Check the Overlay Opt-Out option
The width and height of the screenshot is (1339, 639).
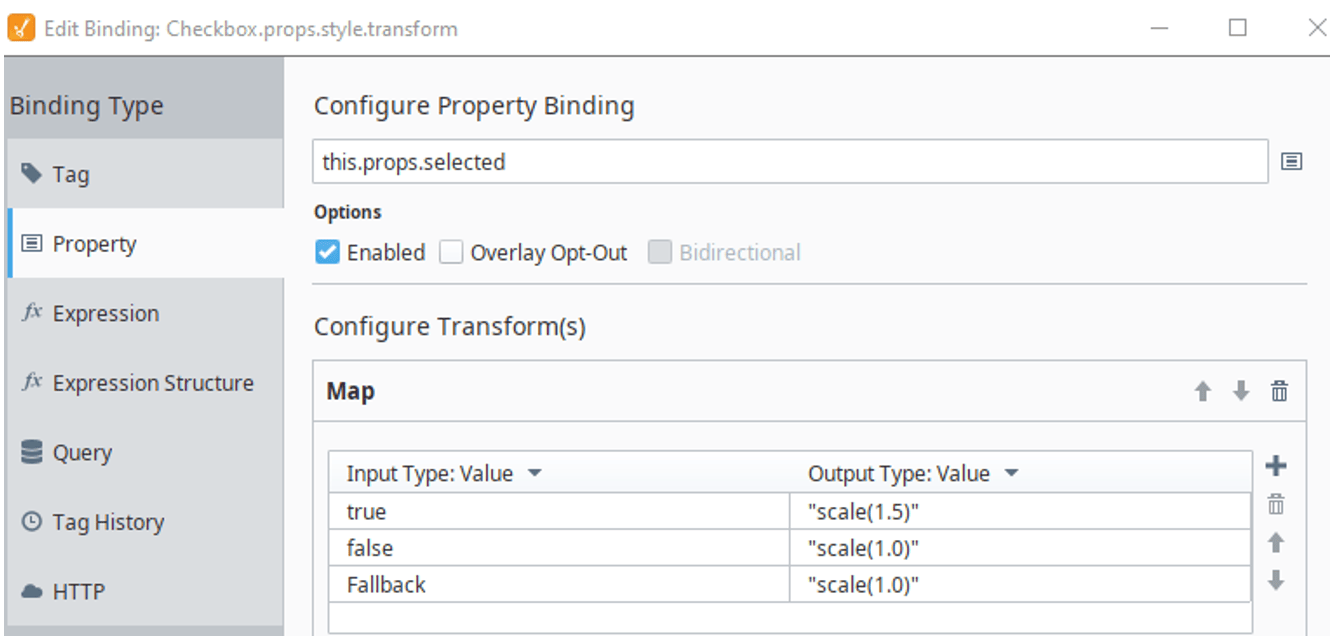(452, 253)
